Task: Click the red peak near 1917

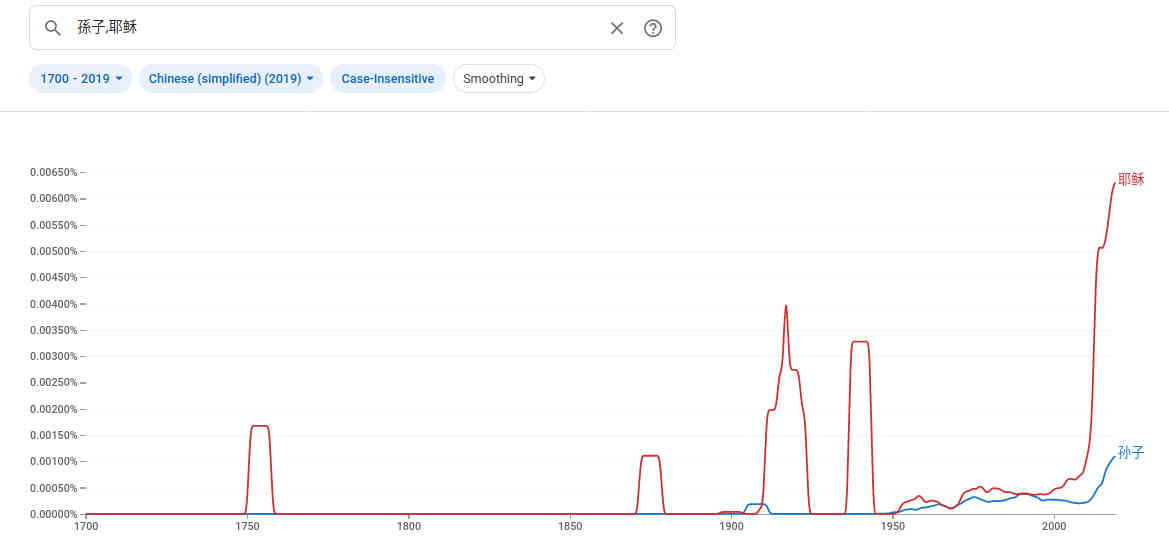Action: tap(786, 307)
